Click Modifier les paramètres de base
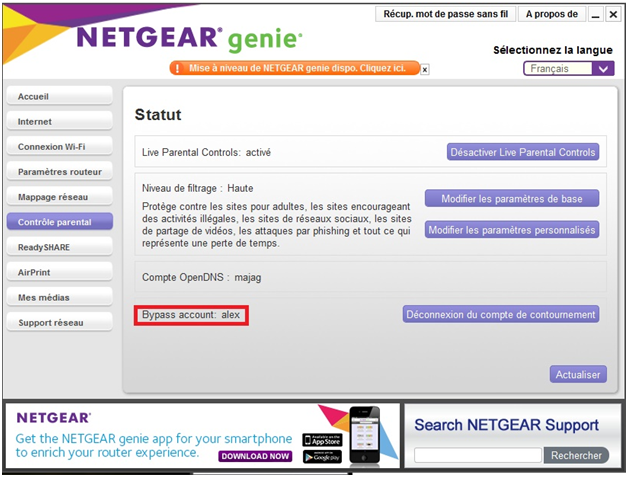The width and height of the screenshot is (628, 477). click(x=512, y=199)
